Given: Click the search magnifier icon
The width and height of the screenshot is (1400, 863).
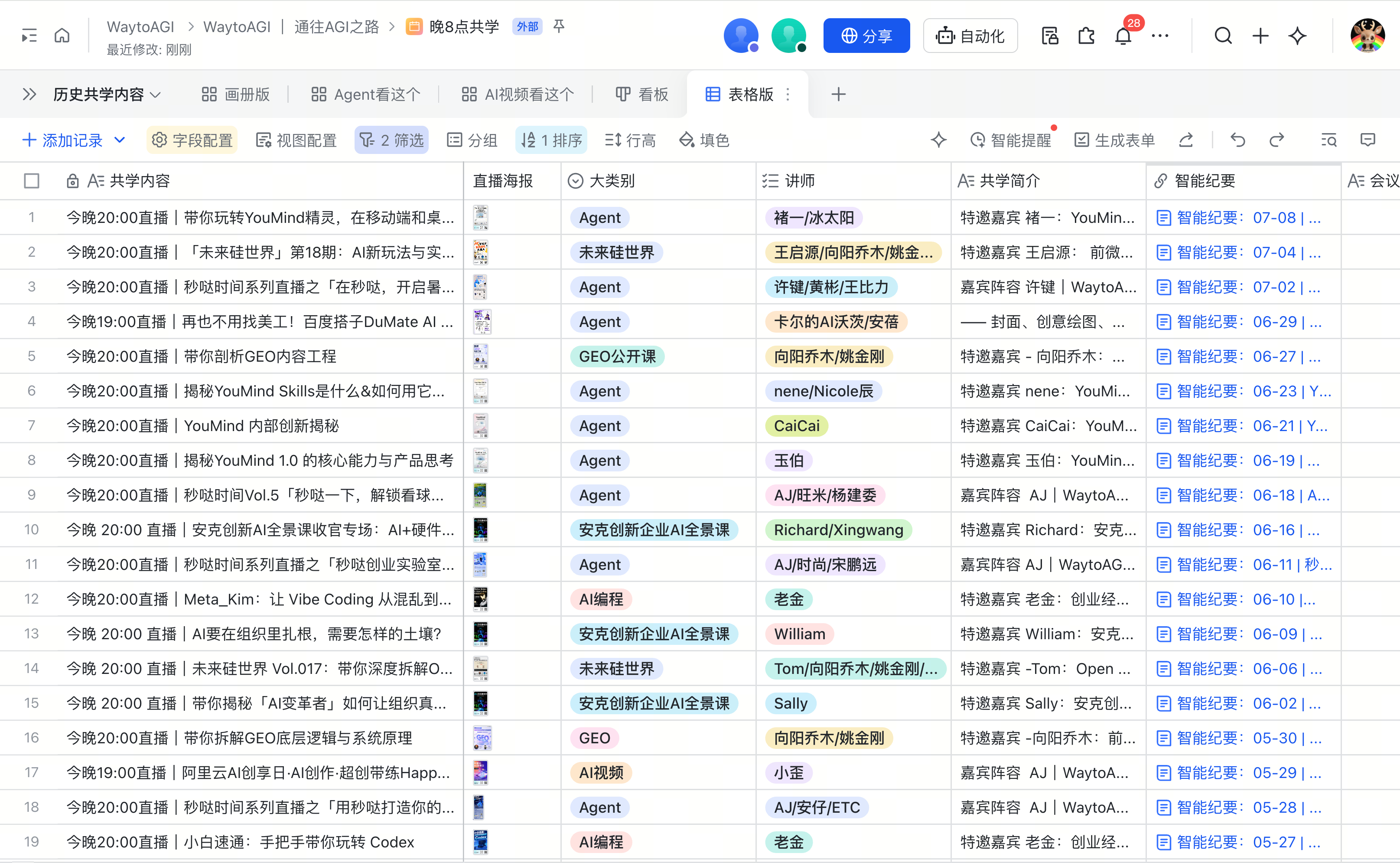Looking at the screenshot, I should coord(1223,36).
